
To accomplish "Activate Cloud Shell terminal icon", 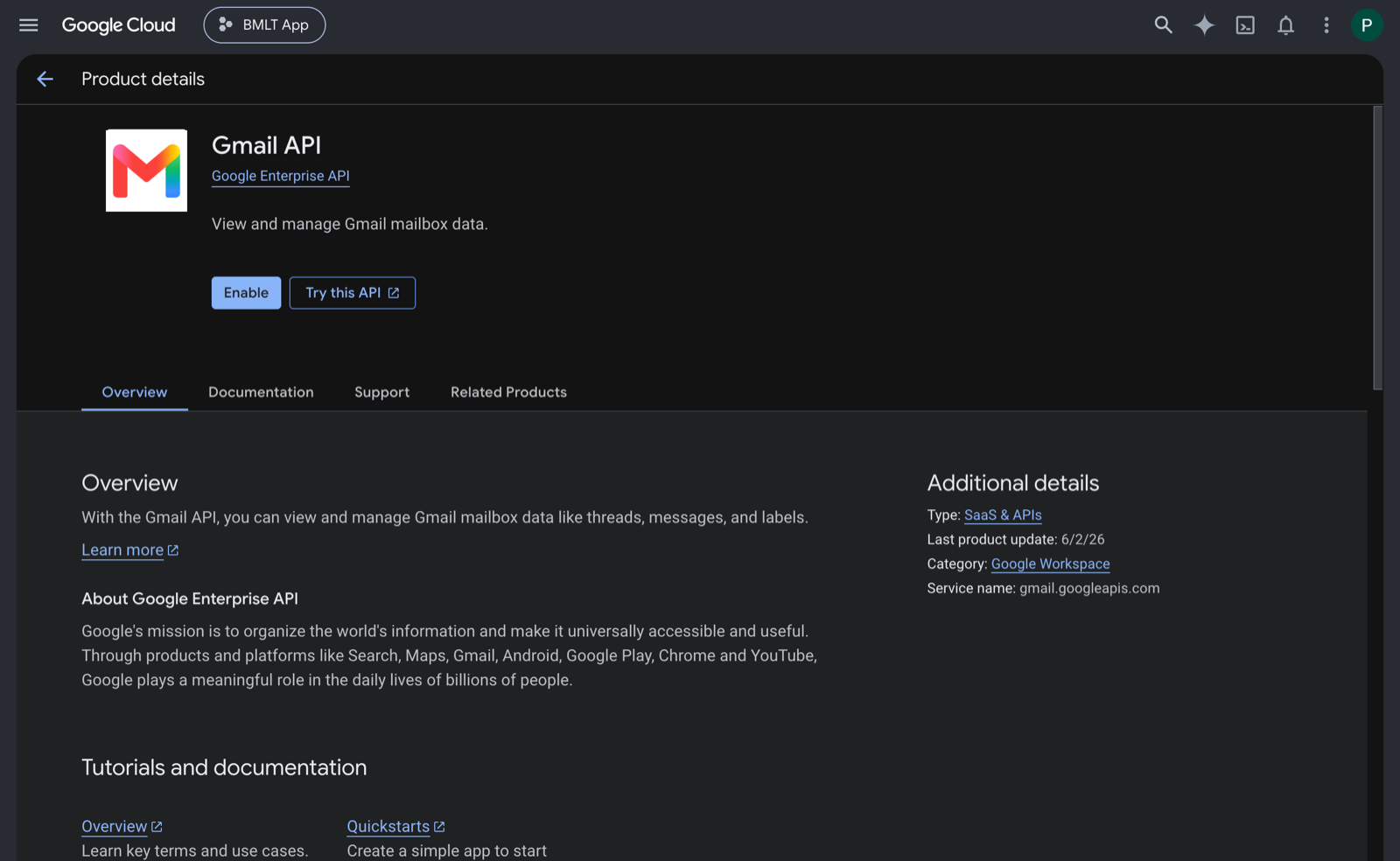I will point(1244,25).
